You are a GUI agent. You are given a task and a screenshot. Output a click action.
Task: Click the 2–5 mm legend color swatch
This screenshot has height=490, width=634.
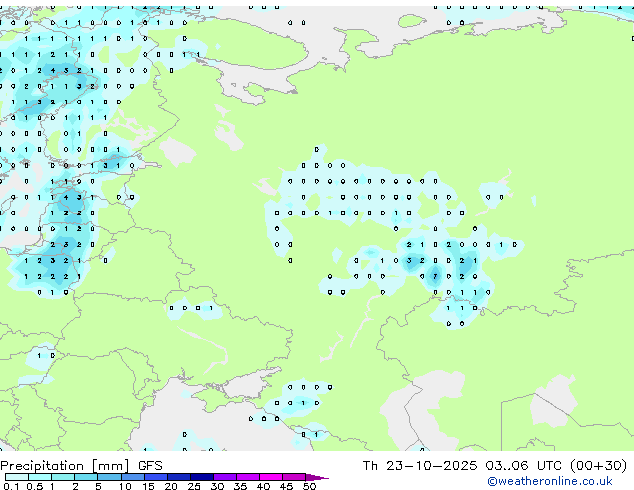(x=86, y=477)
